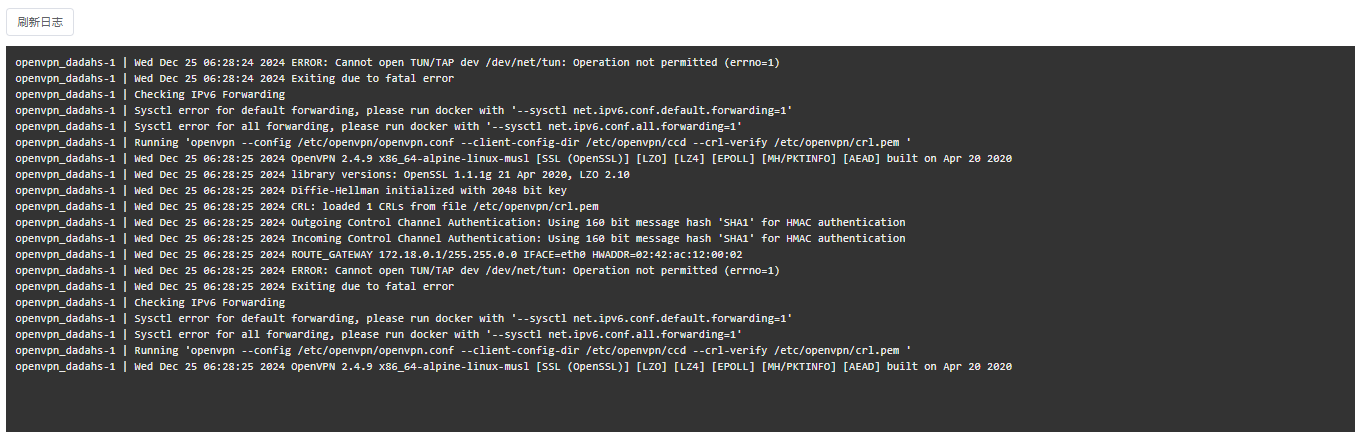This screenshot has width=1355, height=432.
Task: Click 'SHA1' in the Outgoing Control Channel line
Action: (x=737, y=222)
